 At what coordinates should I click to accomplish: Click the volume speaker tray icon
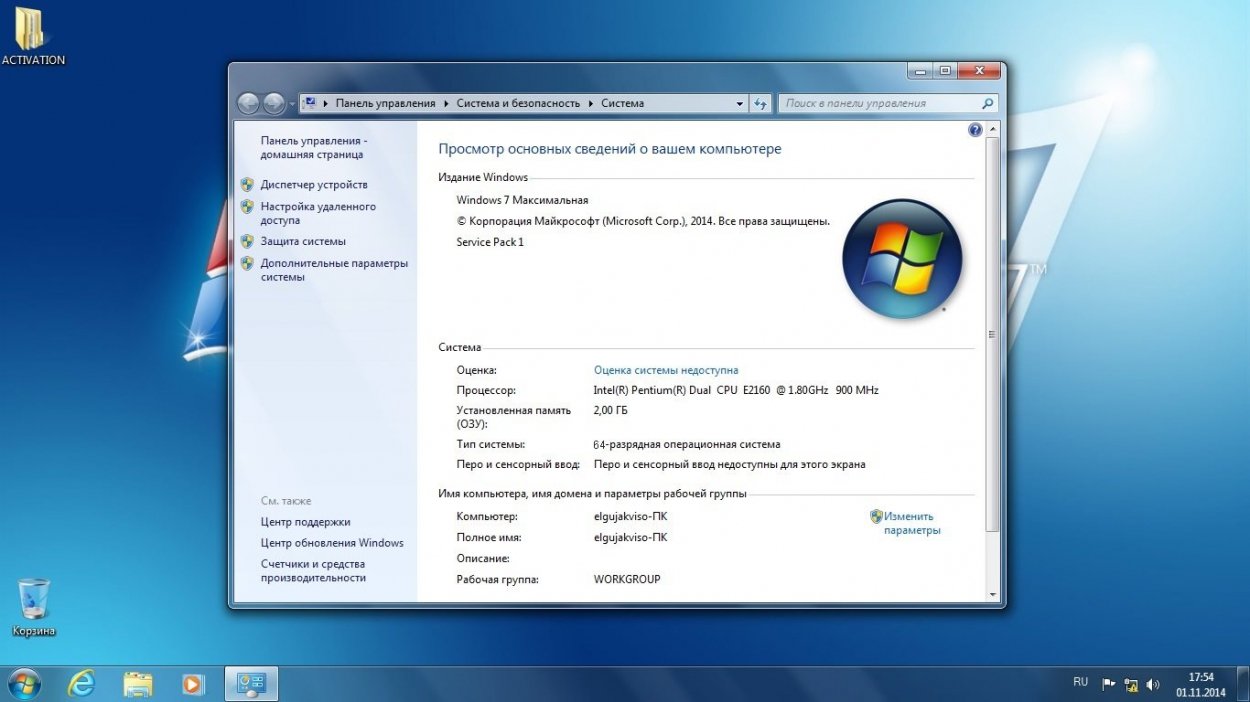click(x=1153, y=685)
